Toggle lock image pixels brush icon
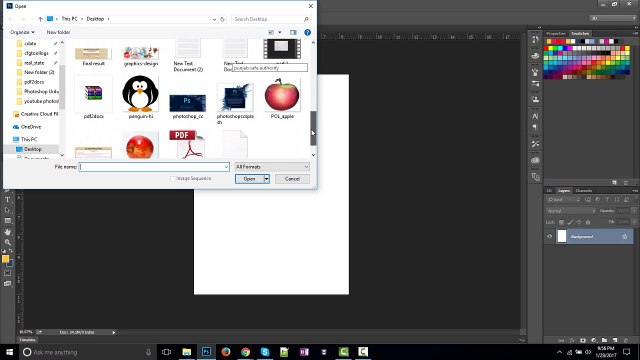The image size is (640, 360). [x=570, y=222]
